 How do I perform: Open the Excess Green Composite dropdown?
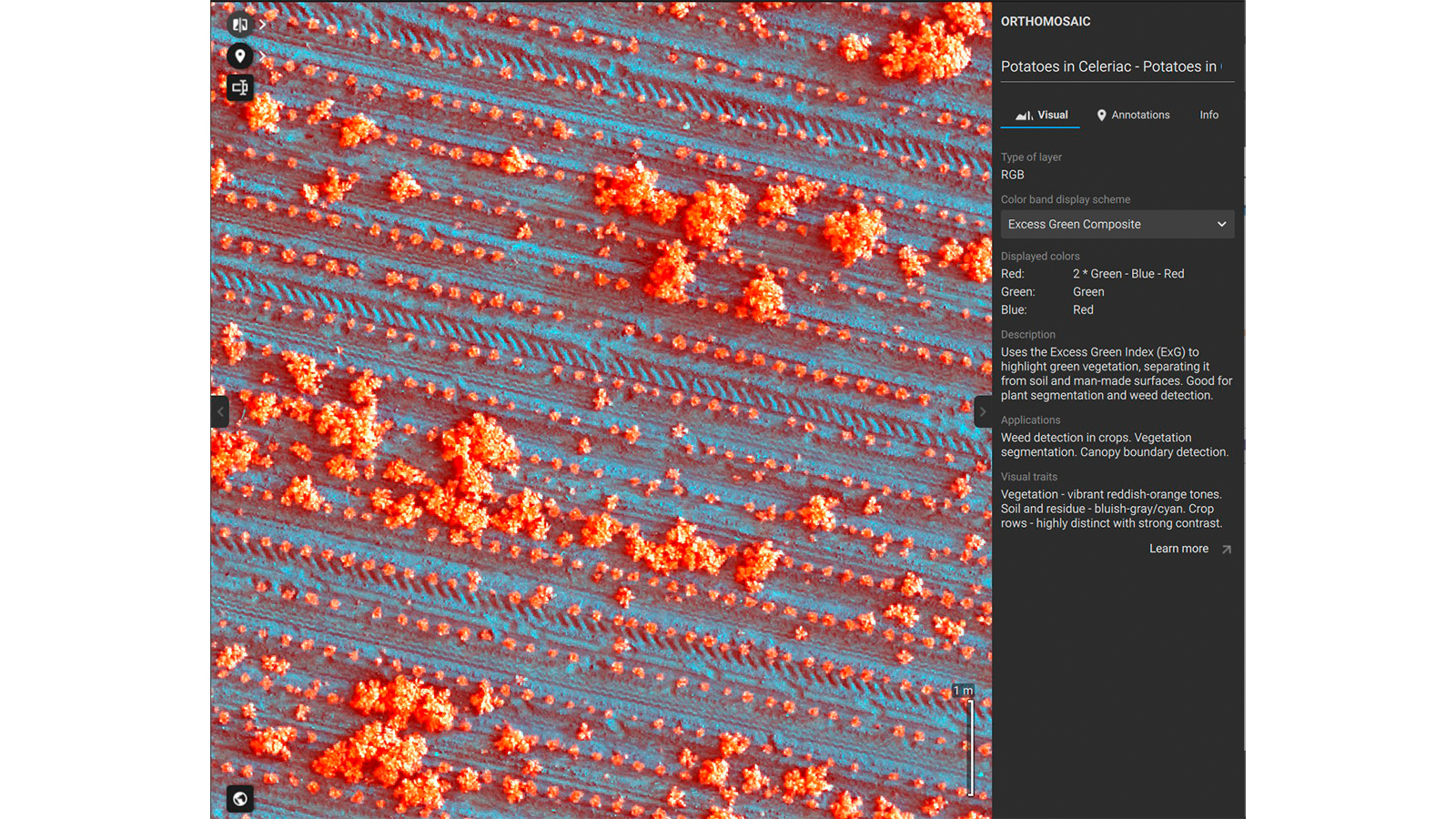[1117, 225]
